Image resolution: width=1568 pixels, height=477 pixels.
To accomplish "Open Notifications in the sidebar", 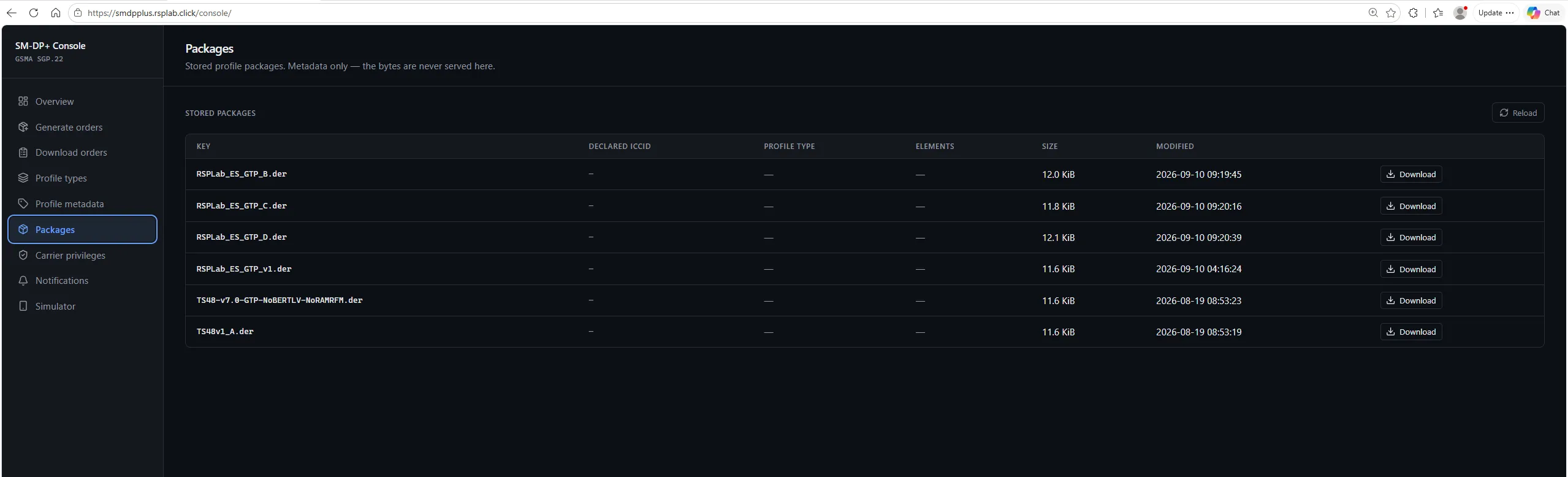I will (82, 280).
